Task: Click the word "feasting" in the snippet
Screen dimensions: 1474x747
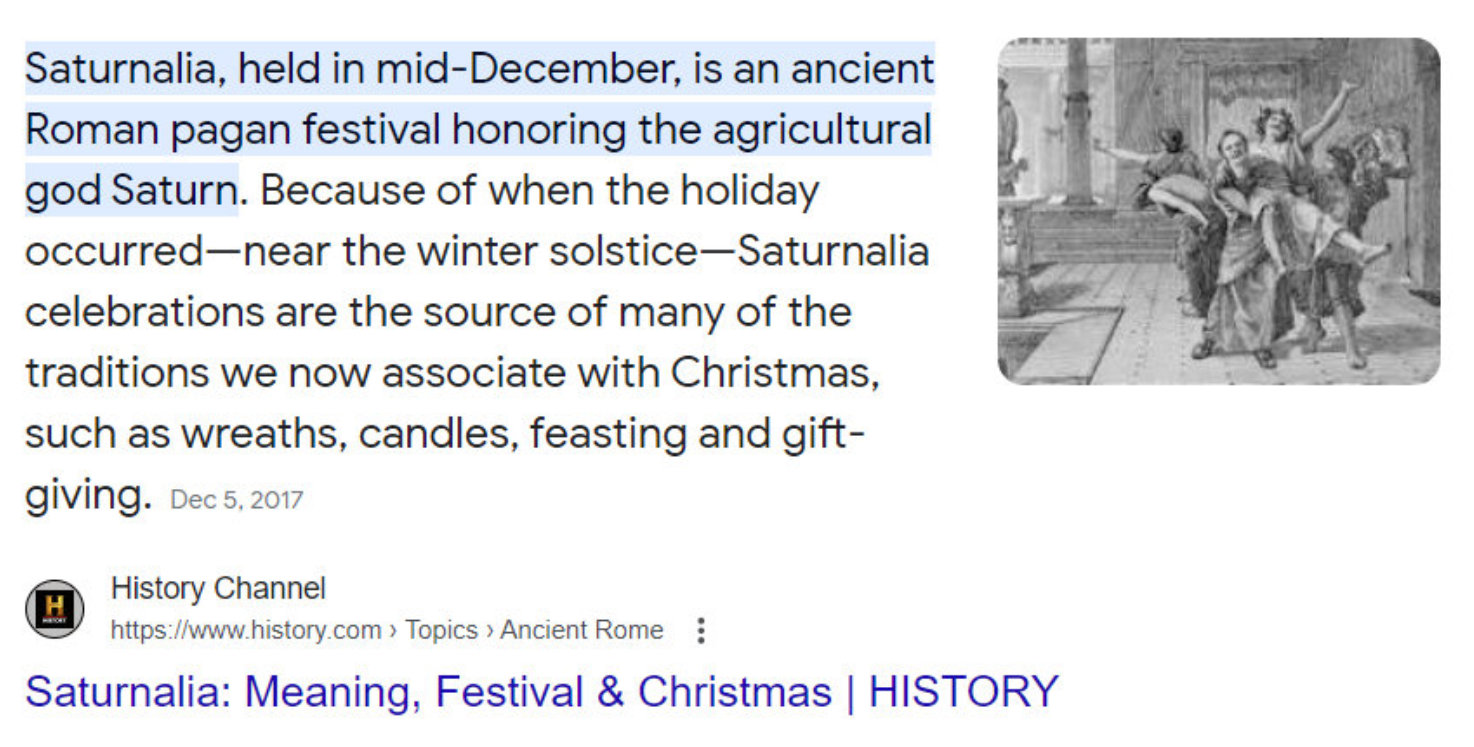Action: 612,434
